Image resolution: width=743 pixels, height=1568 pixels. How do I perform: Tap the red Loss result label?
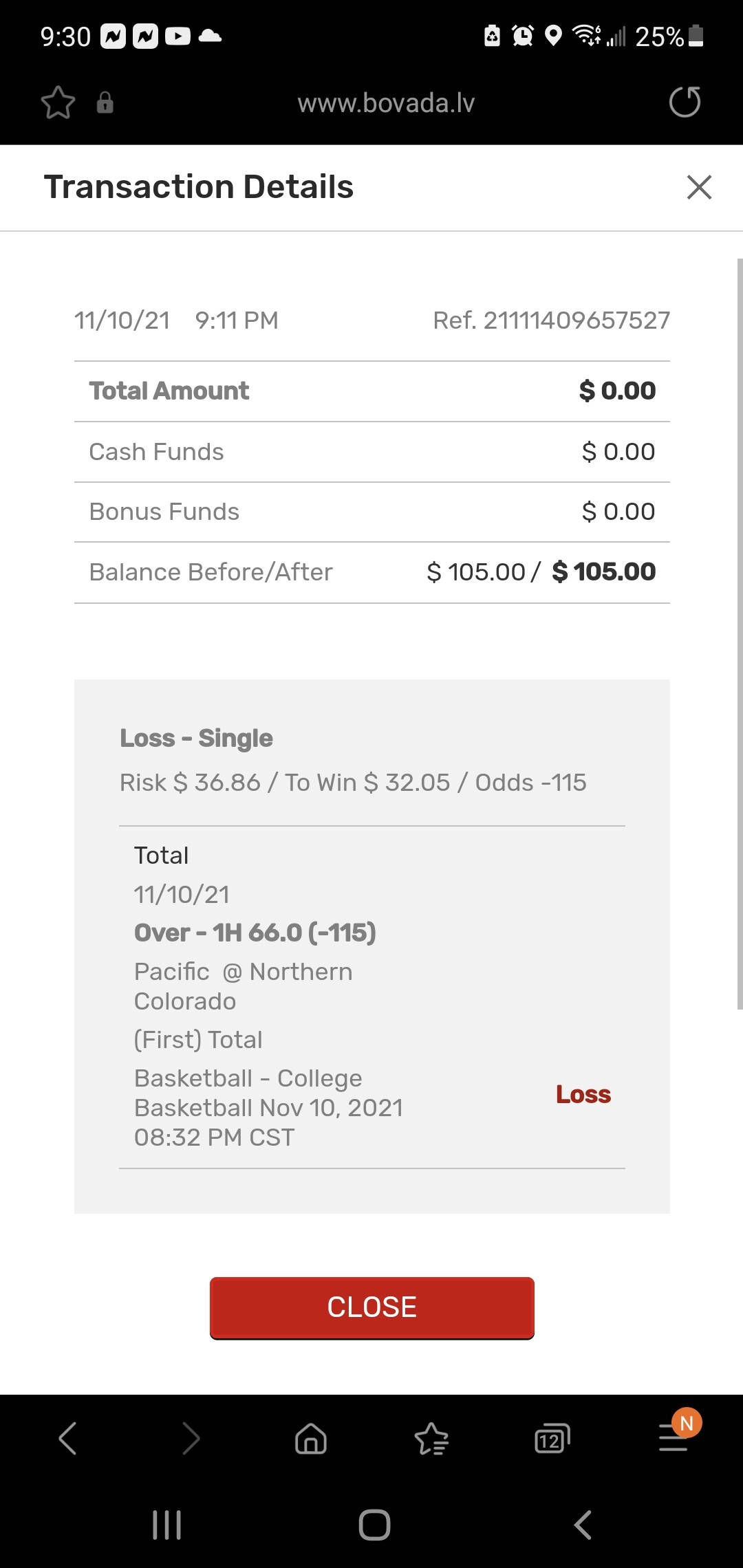583,1094
